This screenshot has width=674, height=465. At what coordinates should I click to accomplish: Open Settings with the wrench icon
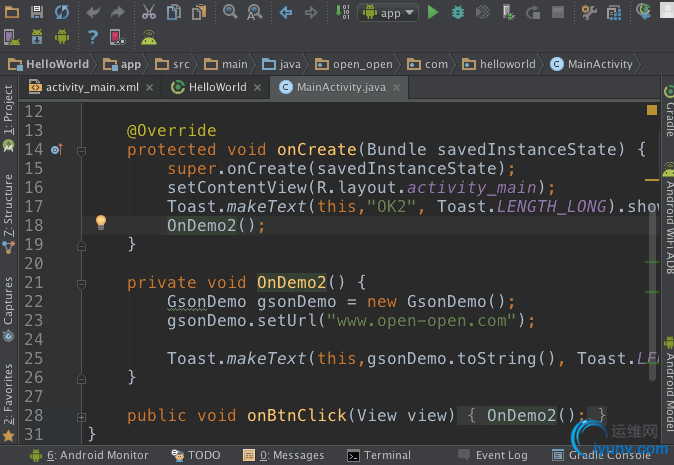589,12
